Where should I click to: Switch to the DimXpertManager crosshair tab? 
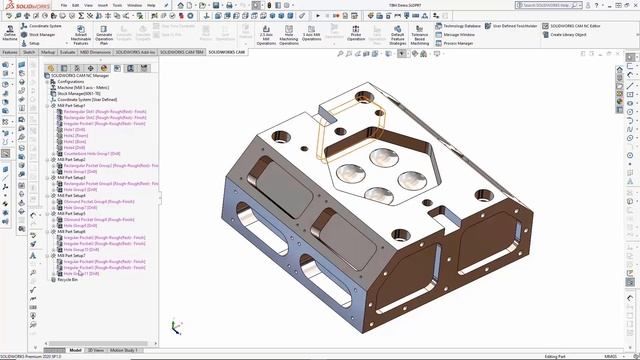click(x=91, y=68)
